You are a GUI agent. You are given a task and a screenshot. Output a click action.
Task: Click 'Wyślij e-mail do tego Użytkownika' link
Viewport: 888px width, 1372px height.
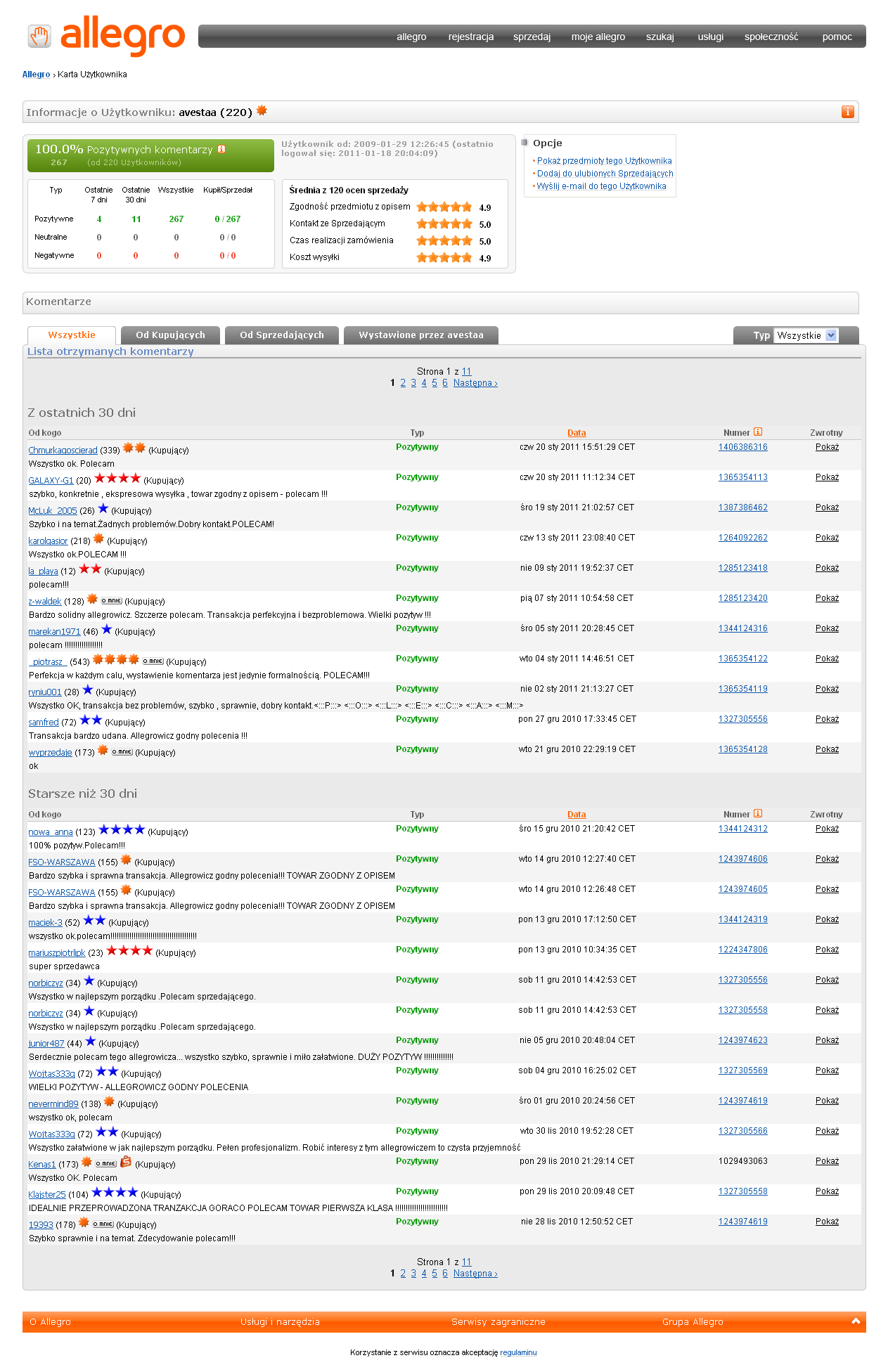(x=601, y=186)
